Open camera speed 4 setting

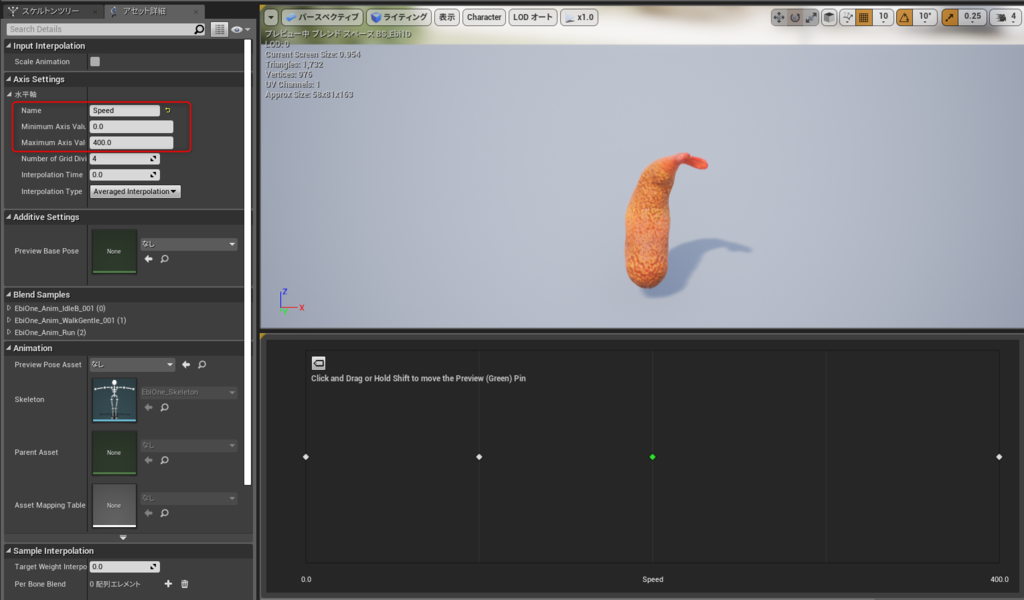[x=1006, y=18]
